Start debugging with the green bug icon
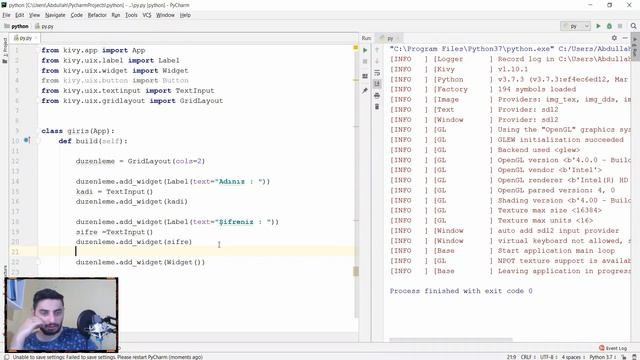The height and width of the screenshot is (360, 640). 609,26
